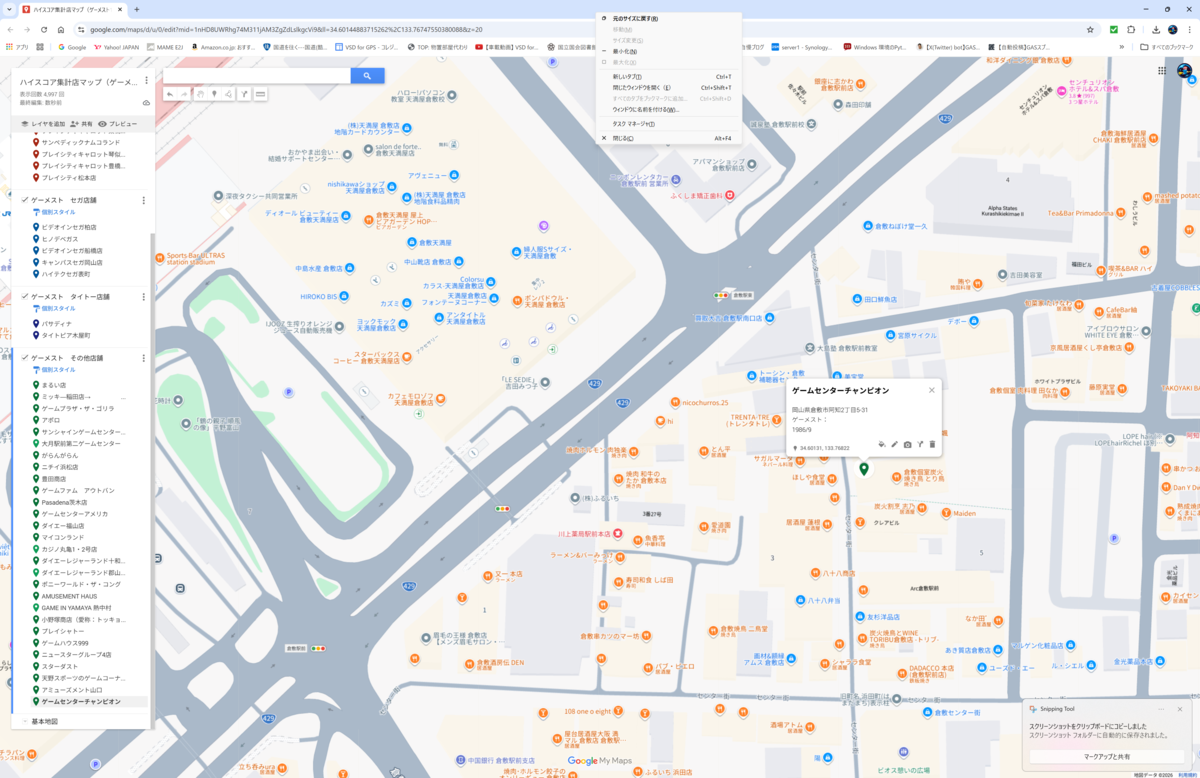Open 個別スタイル under タイトー店舗 layer
Viewport: 1200px width, 778px height.
[x=54, y=309]
